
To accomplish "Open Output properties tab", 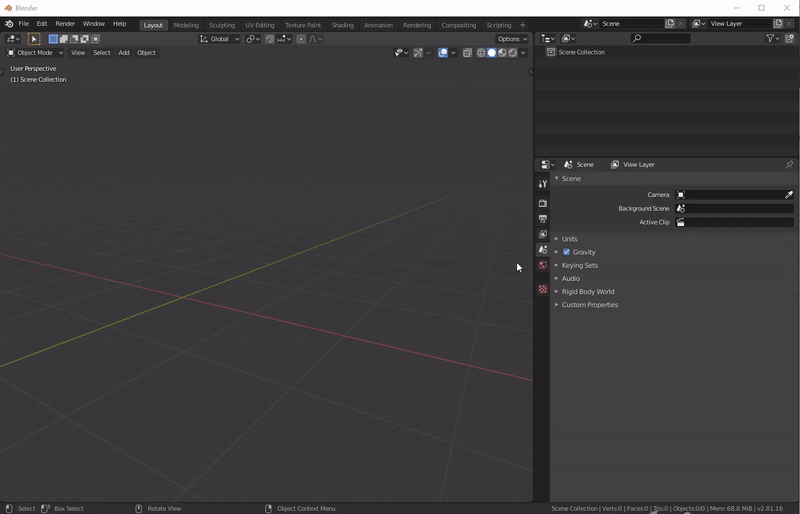I will (x=543, y=218).
